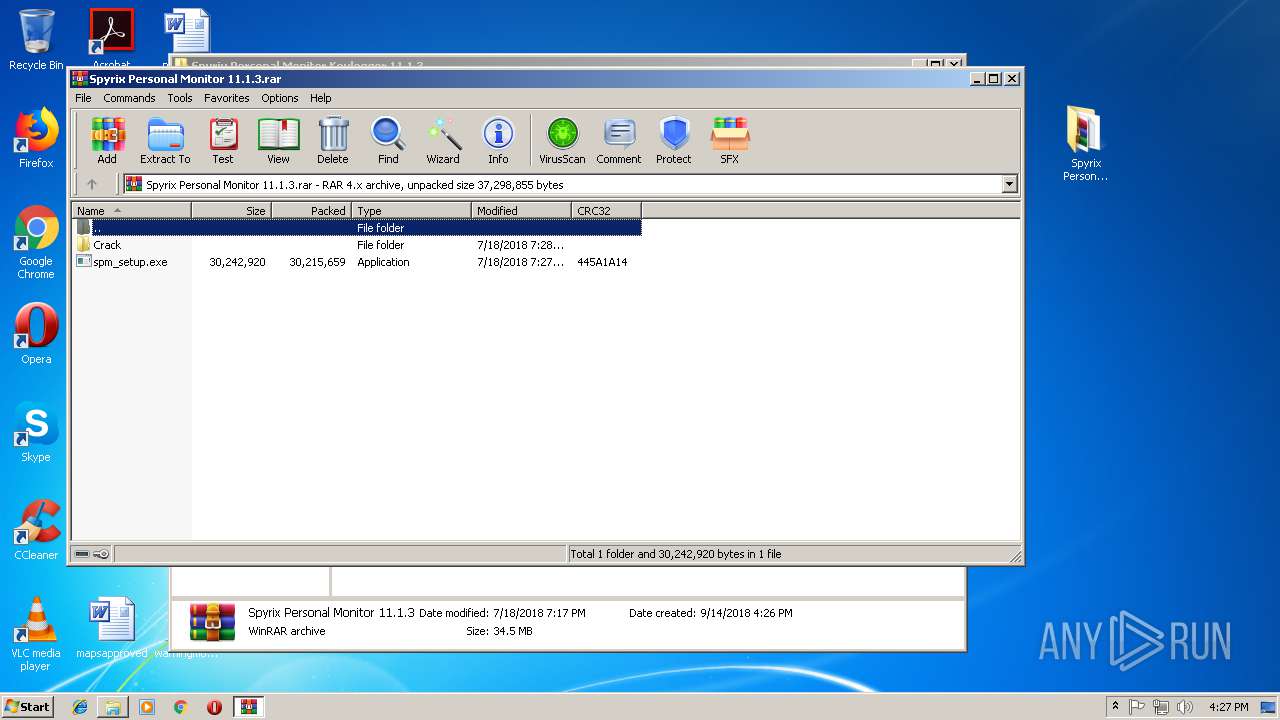Sort by Type column header
Screen dimensions: 1280x720
point(411,211)
